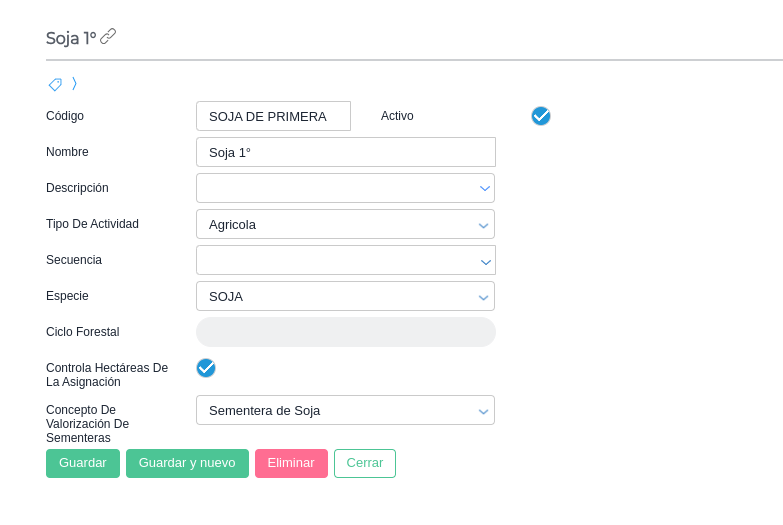
Task: Open the Especie dropdown showing SOJA
Action: coord(484,297)
